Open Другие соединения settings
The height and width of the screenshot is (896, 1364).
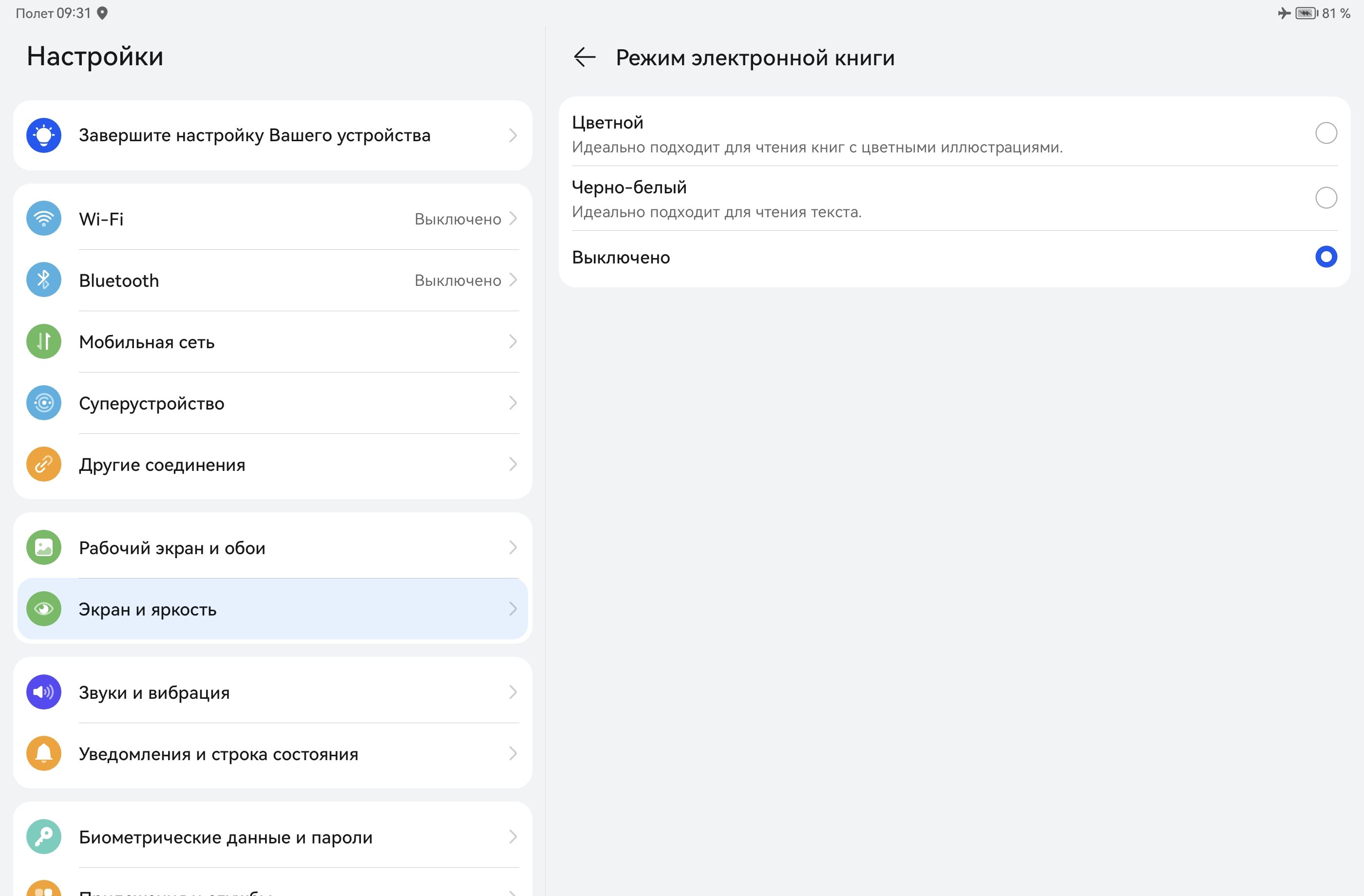273,465
